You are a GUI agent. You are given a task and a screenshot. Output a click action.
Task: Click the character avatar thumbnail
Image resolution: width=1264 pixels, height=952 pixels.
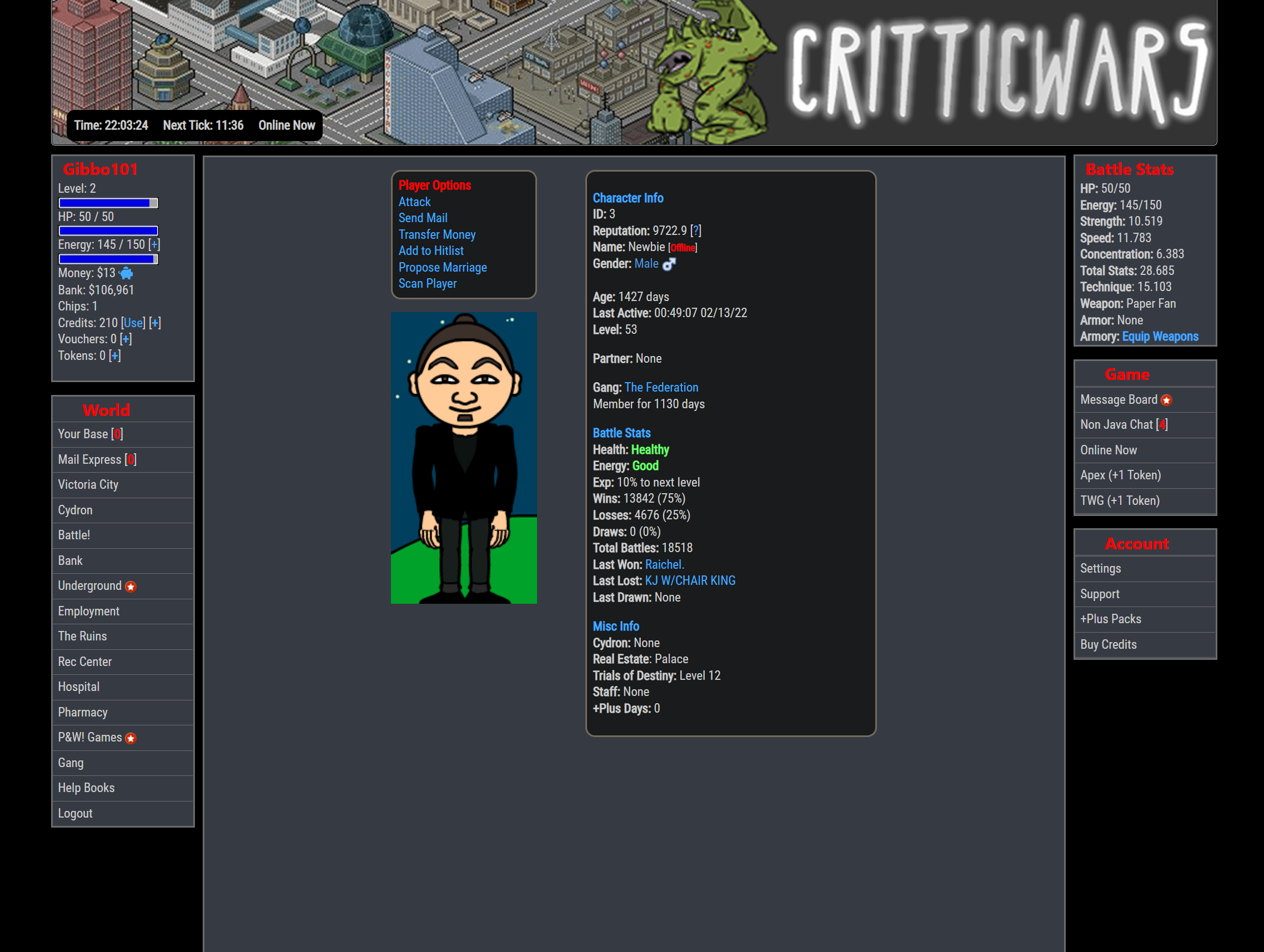[464, 457]
